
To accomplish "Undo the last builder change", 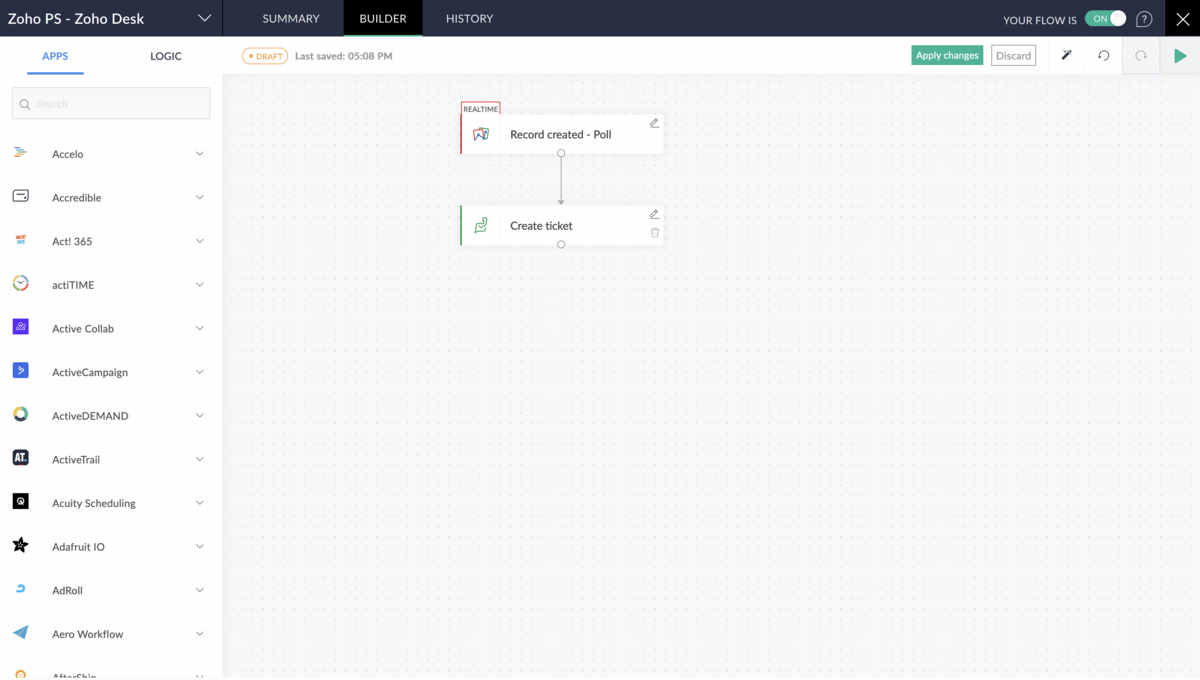I will click(x=1104, y=56).
